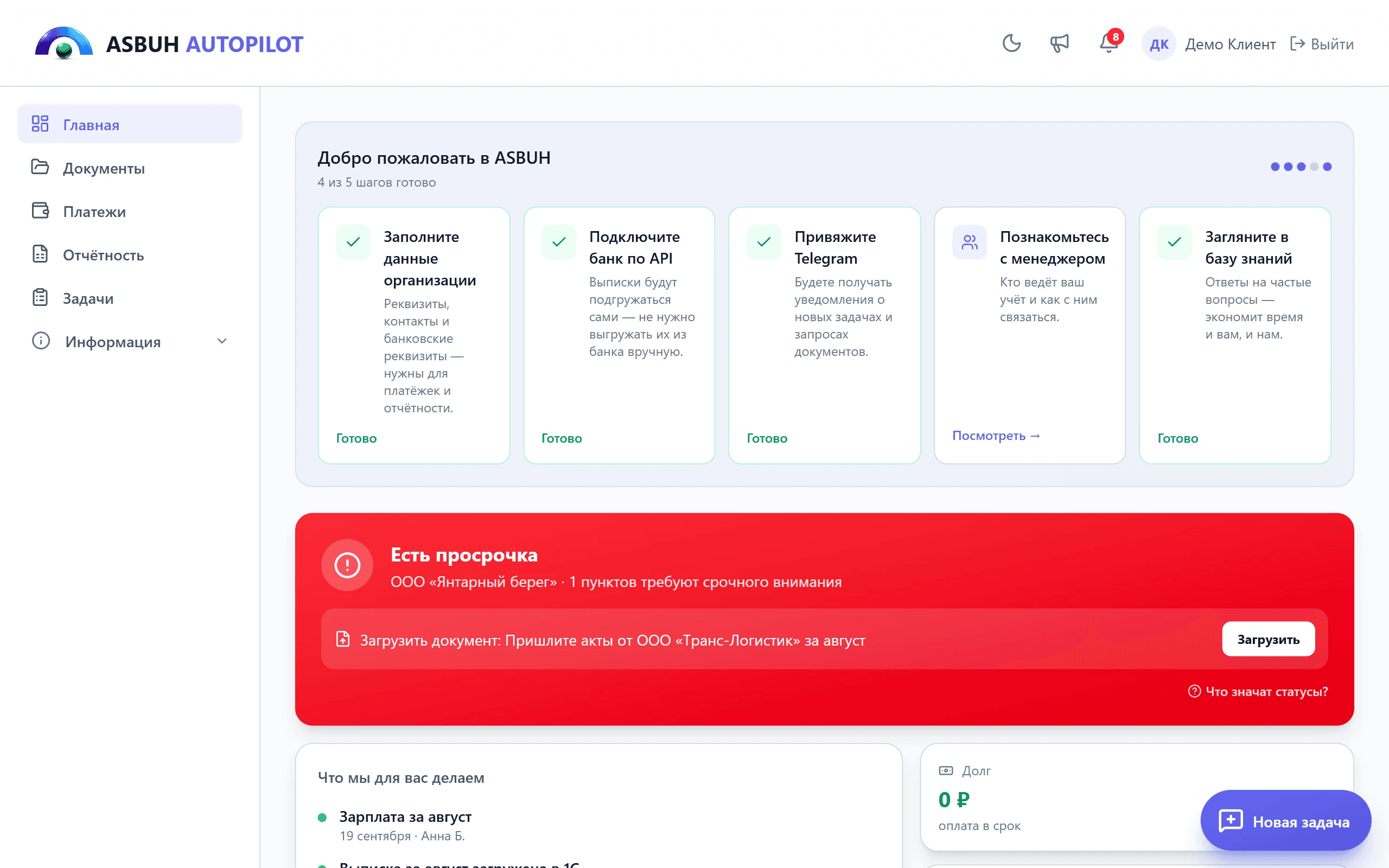
Task: Click the 4 из 5 шагов готово text
Action: tap(377, 183)
